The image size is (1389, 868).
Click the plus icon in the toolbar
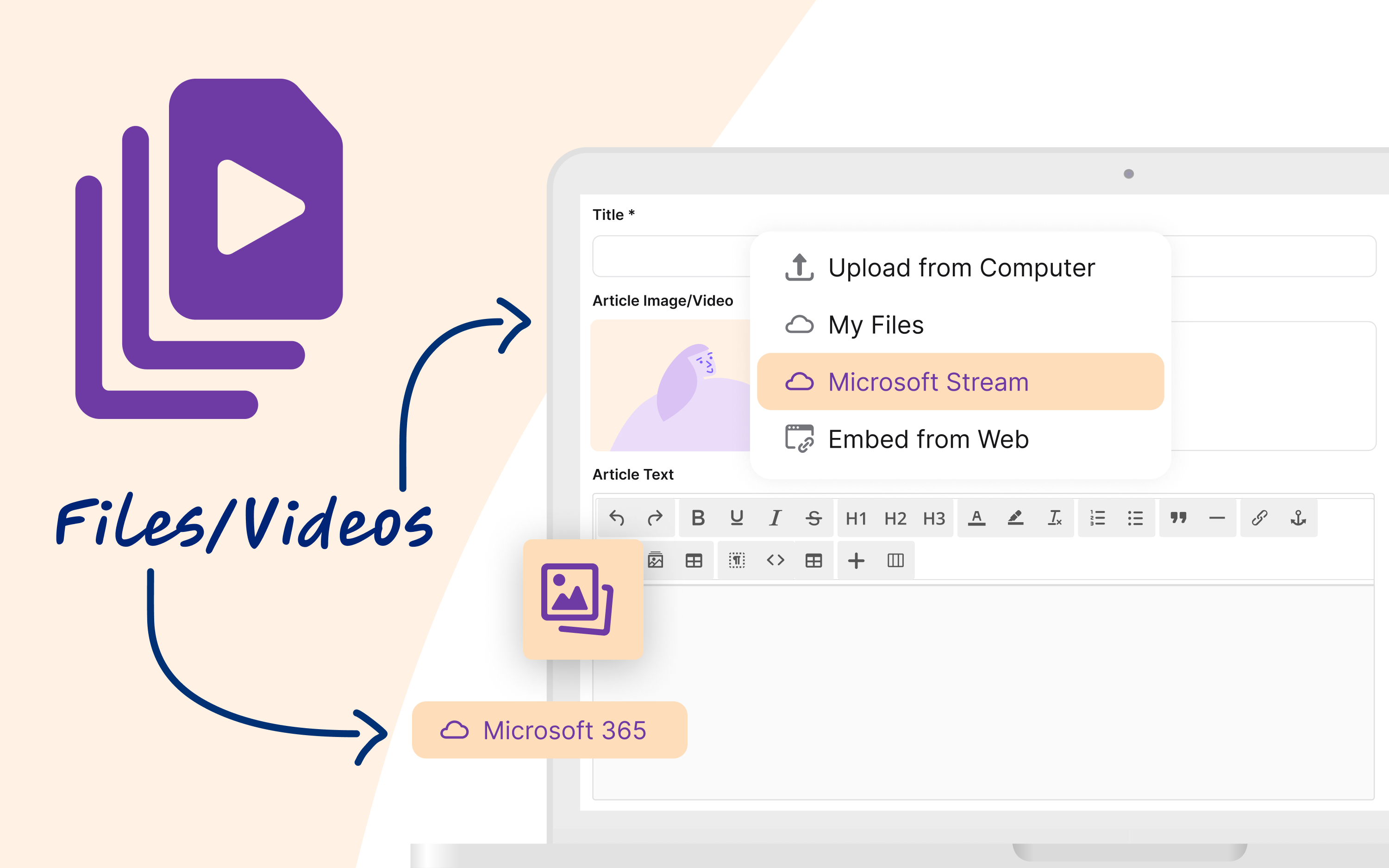point(856,560)
